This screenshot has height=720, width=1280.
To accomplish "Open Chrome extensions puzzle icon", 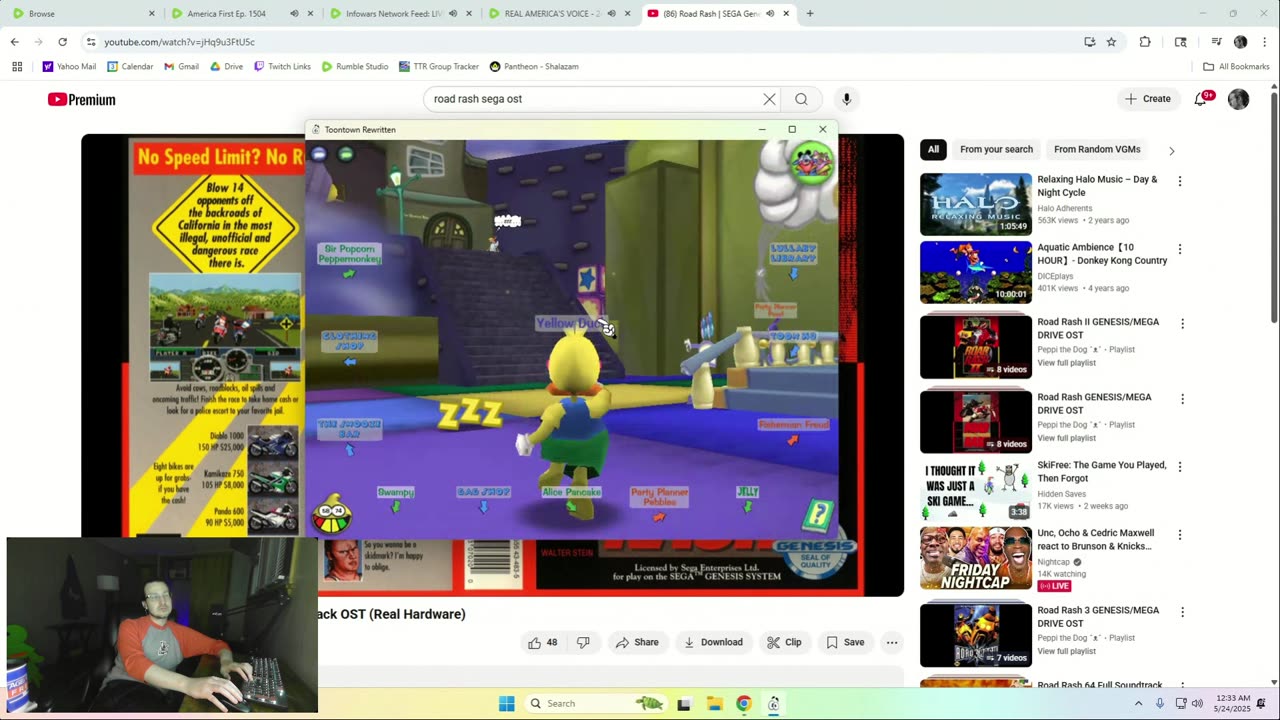I will [x=1145, y=42].
